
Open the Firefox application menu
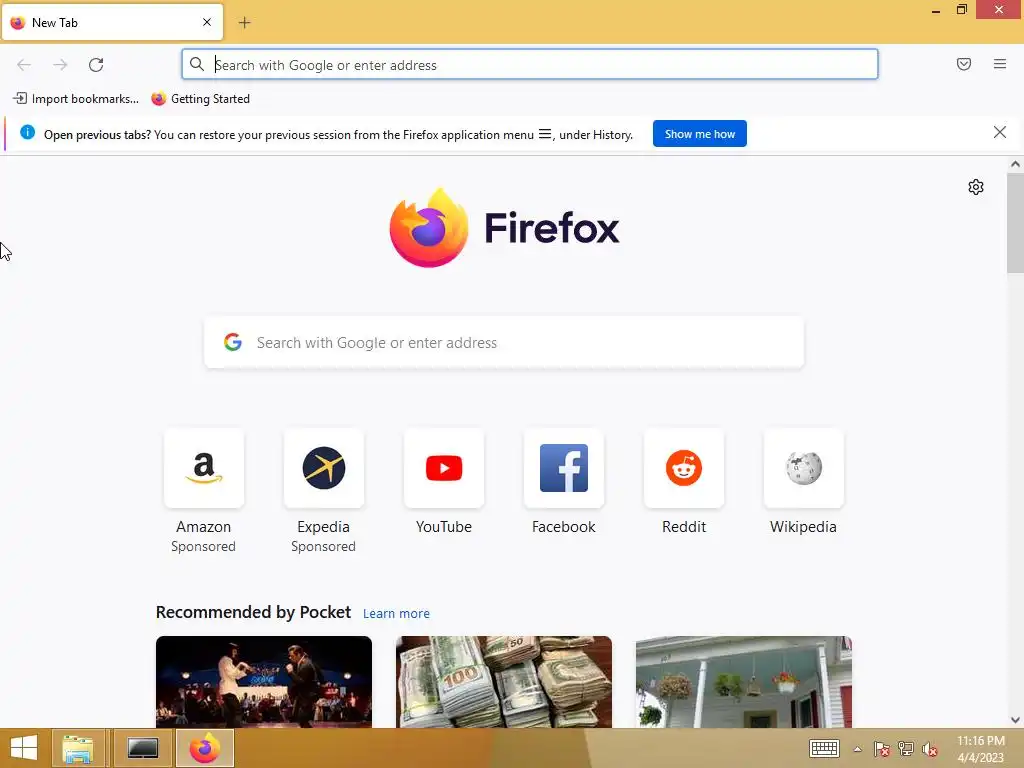click(1000, 64)
